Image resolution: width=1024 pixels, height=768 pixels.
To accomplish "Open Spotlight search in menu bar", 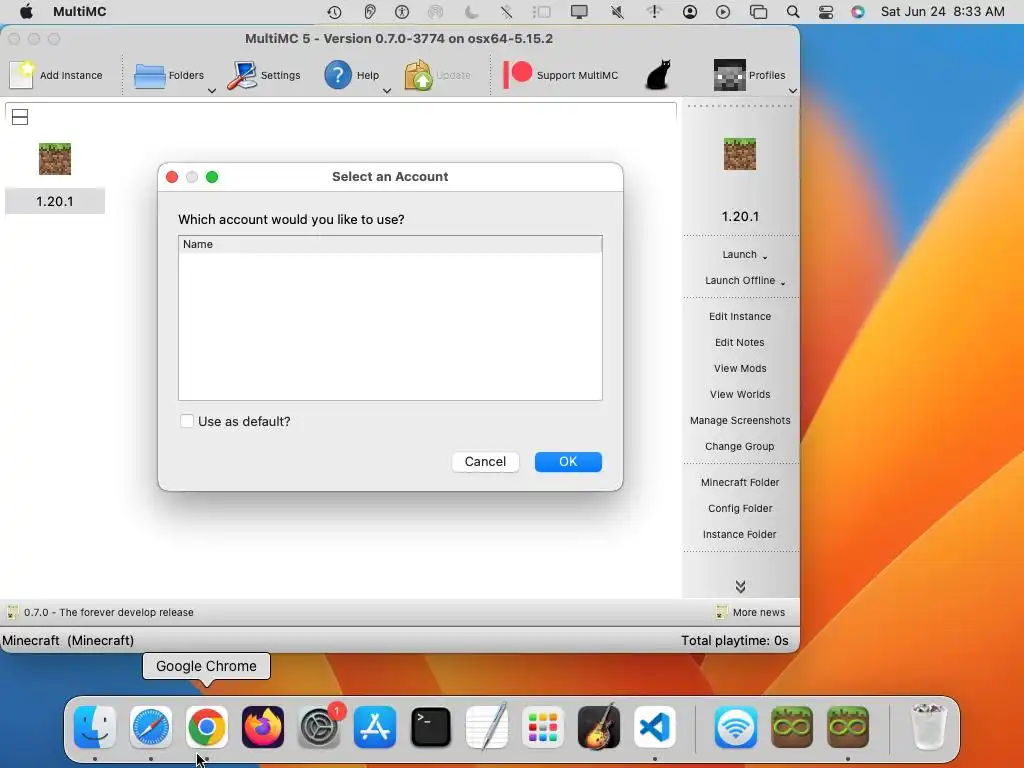I will [x=793, y=12].
